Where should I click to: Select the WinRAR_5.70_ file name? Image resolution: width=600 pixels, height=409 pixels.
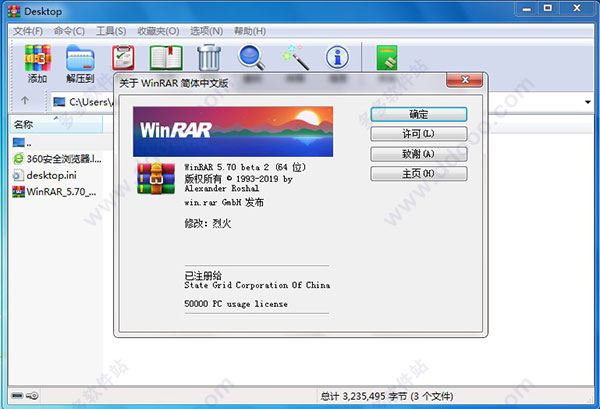[x=61, y=192]
